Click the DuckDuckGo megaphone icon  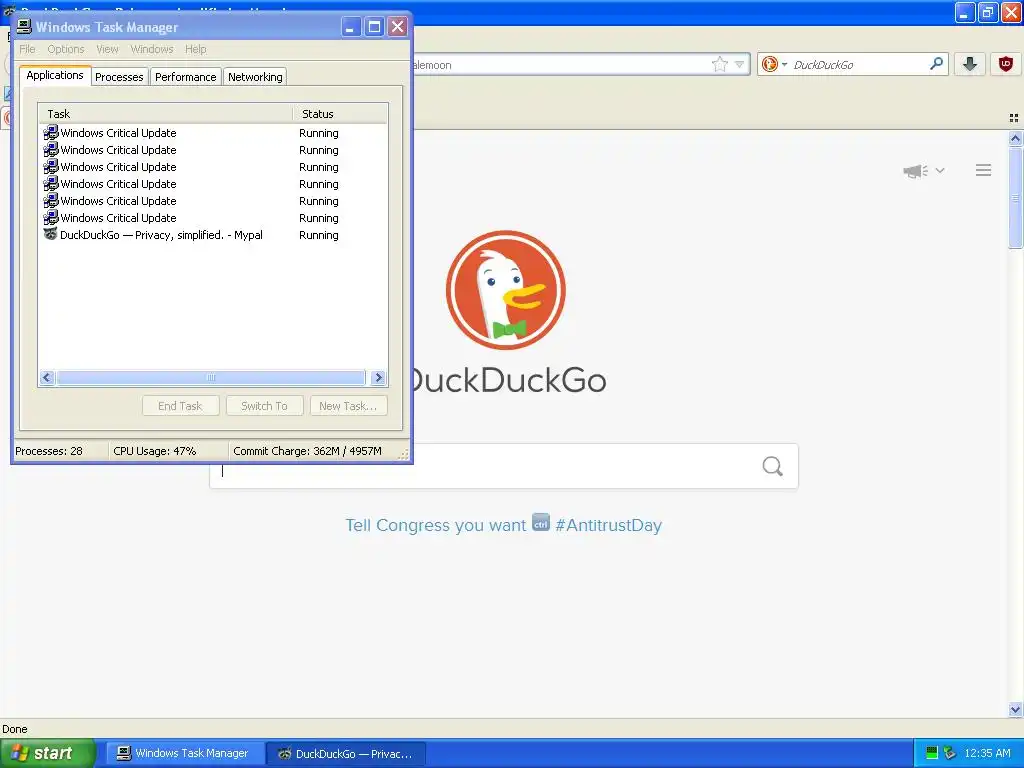(915, 171)
